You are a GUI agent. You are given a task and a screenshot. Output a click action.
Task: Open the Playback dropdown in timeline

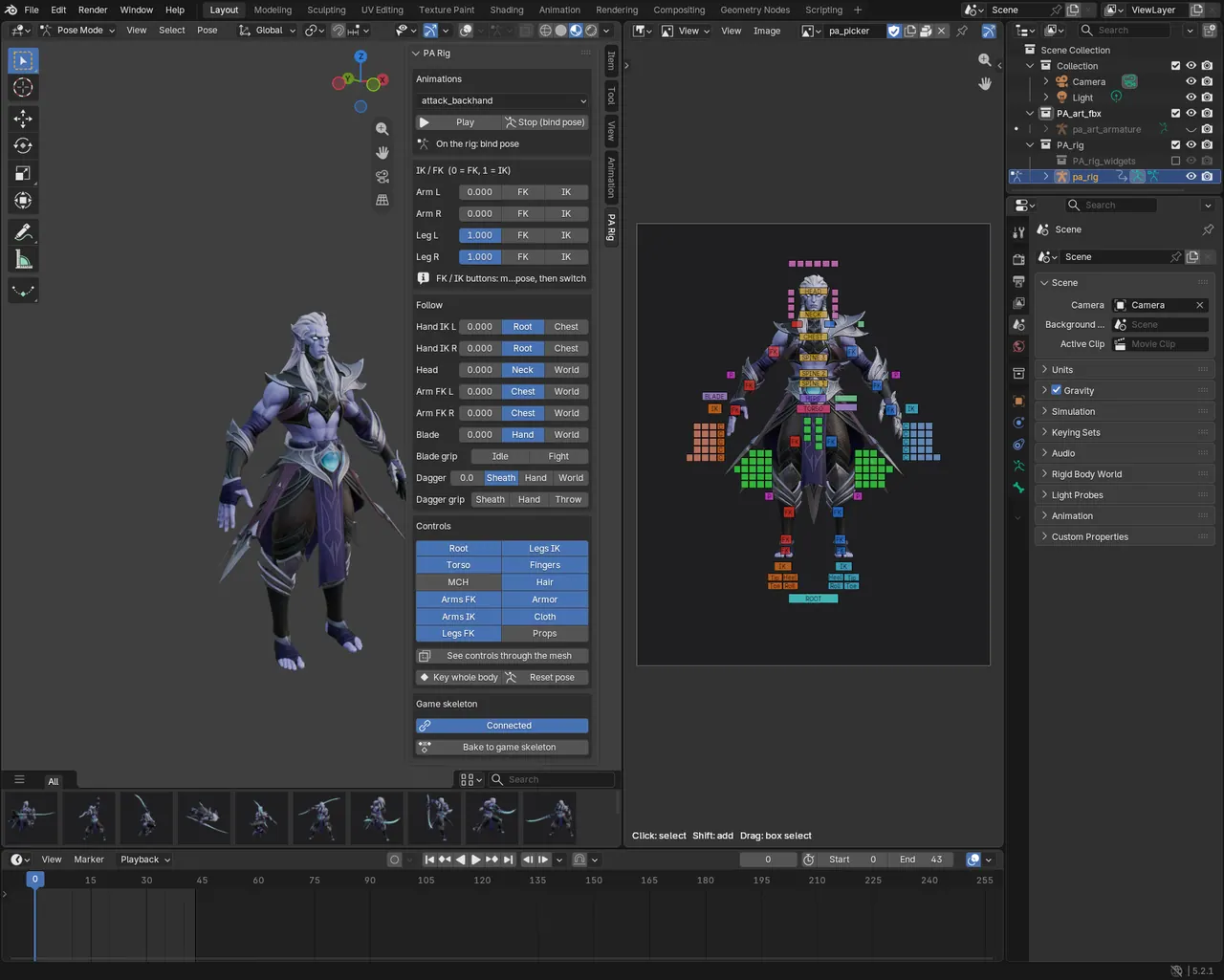(145, 860)
